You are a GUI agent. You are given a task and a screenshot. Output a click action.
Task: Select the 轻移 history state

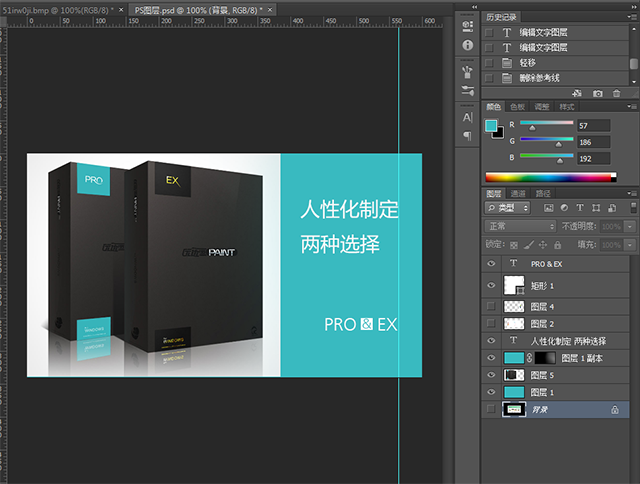[x=530, y=62]
